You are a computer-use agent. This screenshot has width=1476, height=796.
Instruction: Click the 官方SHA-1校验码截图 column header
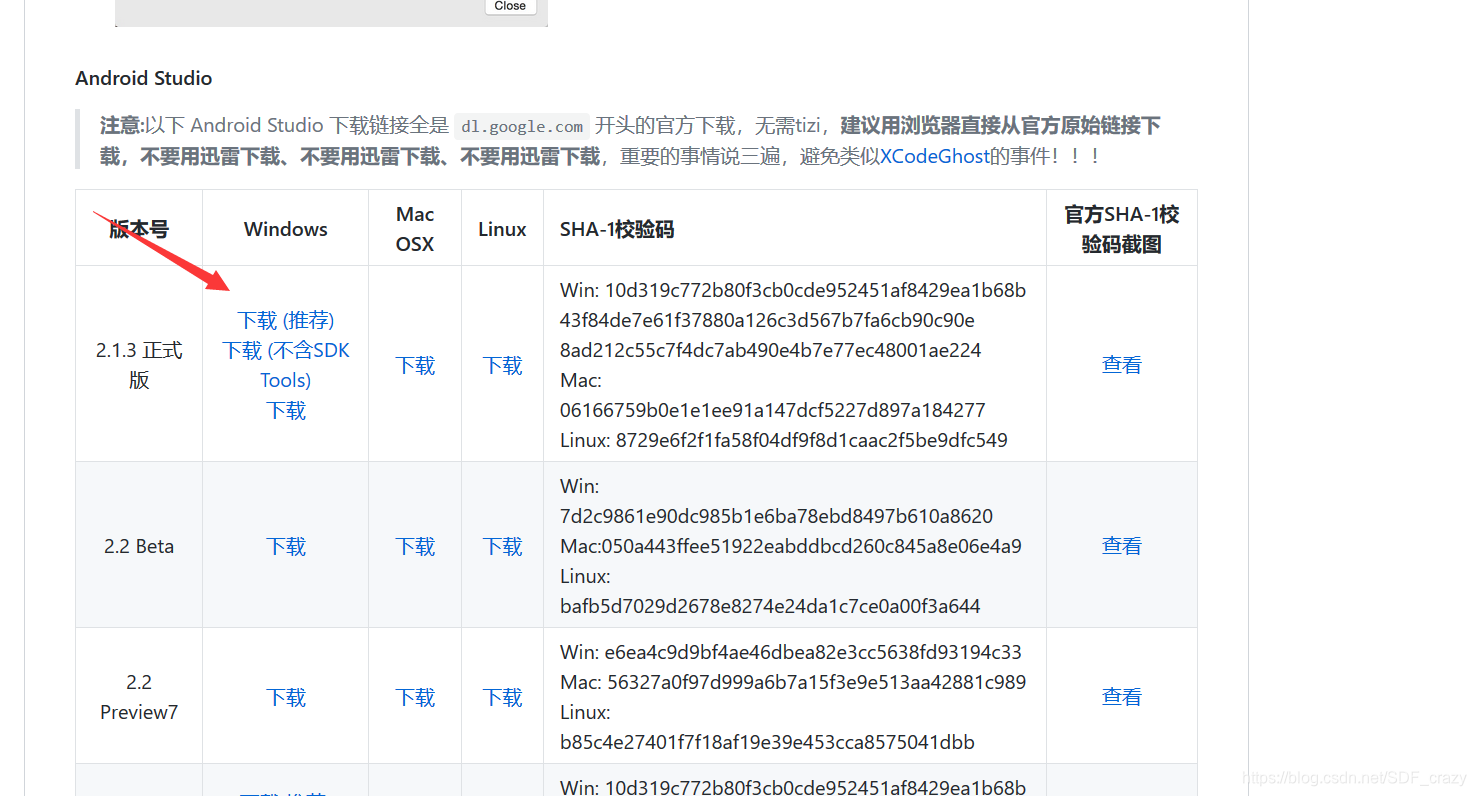1121,229
